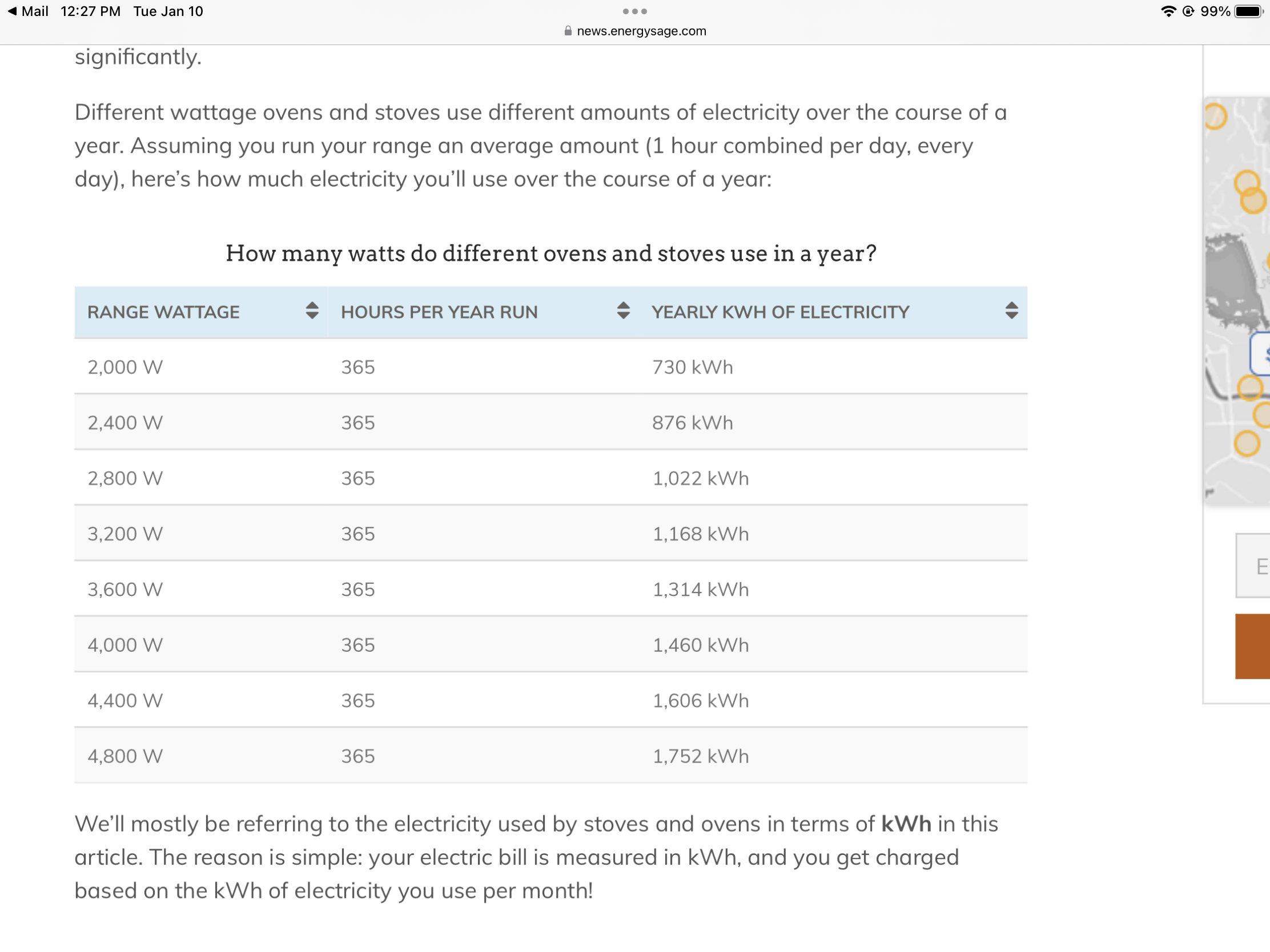
Task: Tap the Yearly kWh of Electricity header
Action: (779, 312)
